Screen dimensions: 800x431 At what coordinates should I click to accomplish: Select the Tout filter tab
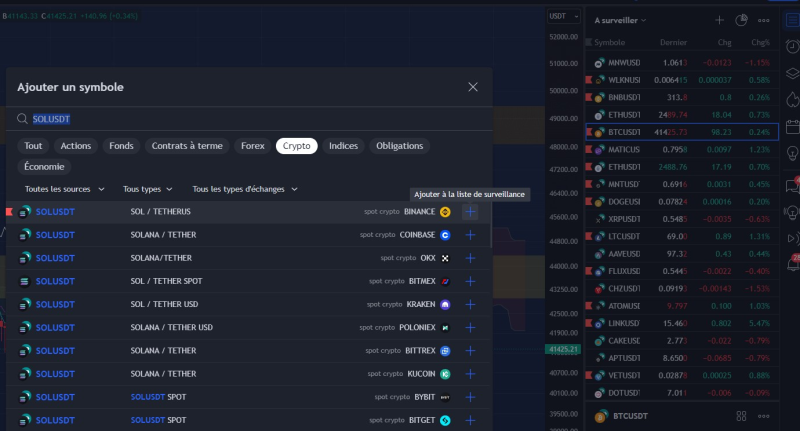click(x=33, y=146)
